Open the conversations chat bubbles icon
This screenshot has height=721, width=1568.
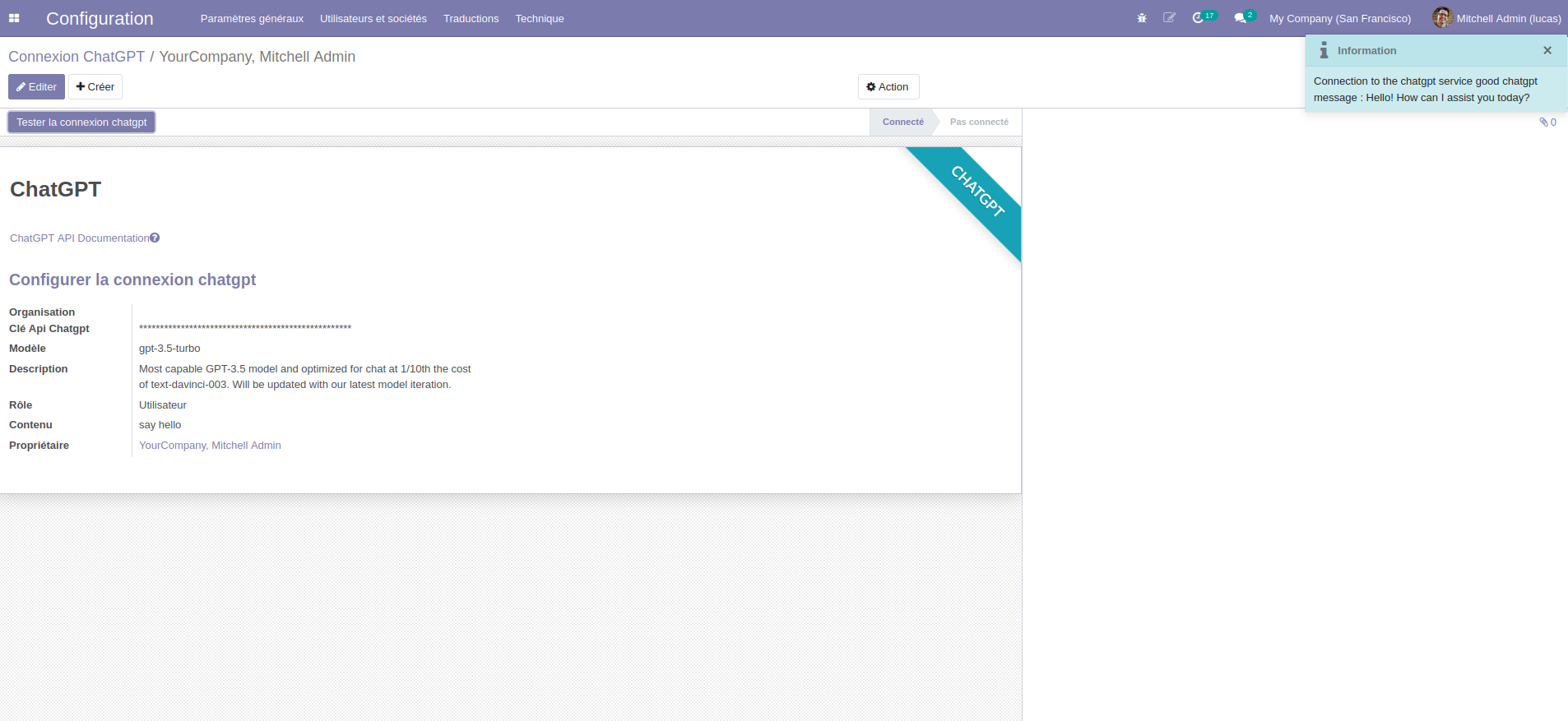click(1245, 17)
